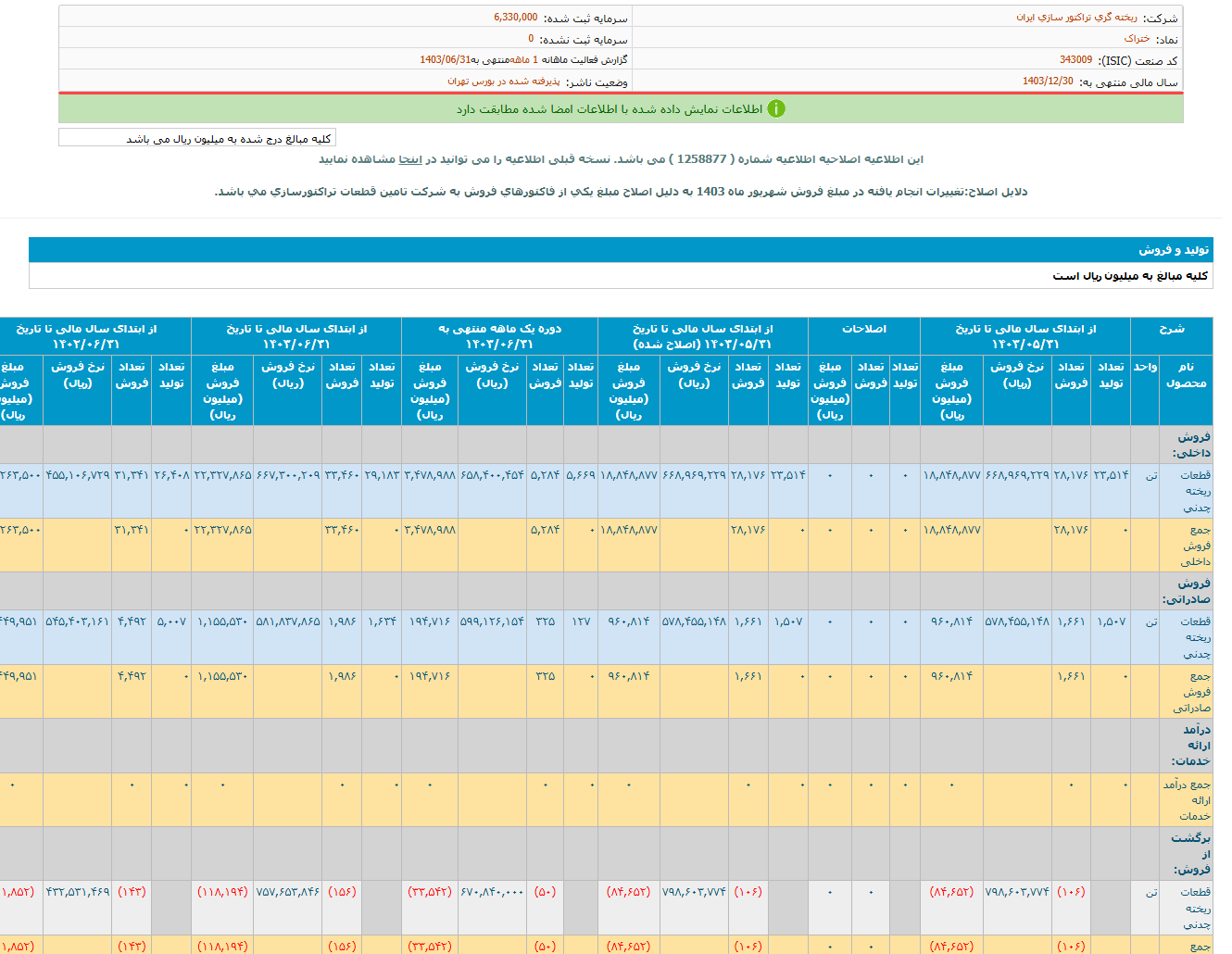Click the نام محصول column header

click(1186, 375)
